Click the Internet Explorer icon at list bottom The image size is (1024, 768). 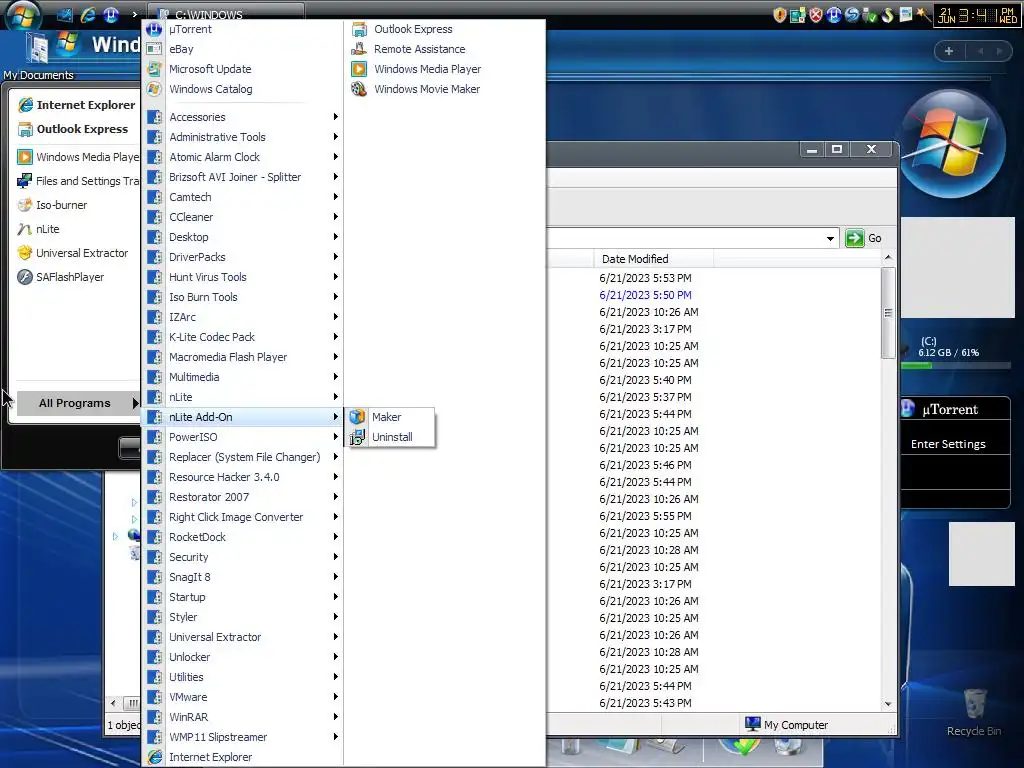coord(155,757)
